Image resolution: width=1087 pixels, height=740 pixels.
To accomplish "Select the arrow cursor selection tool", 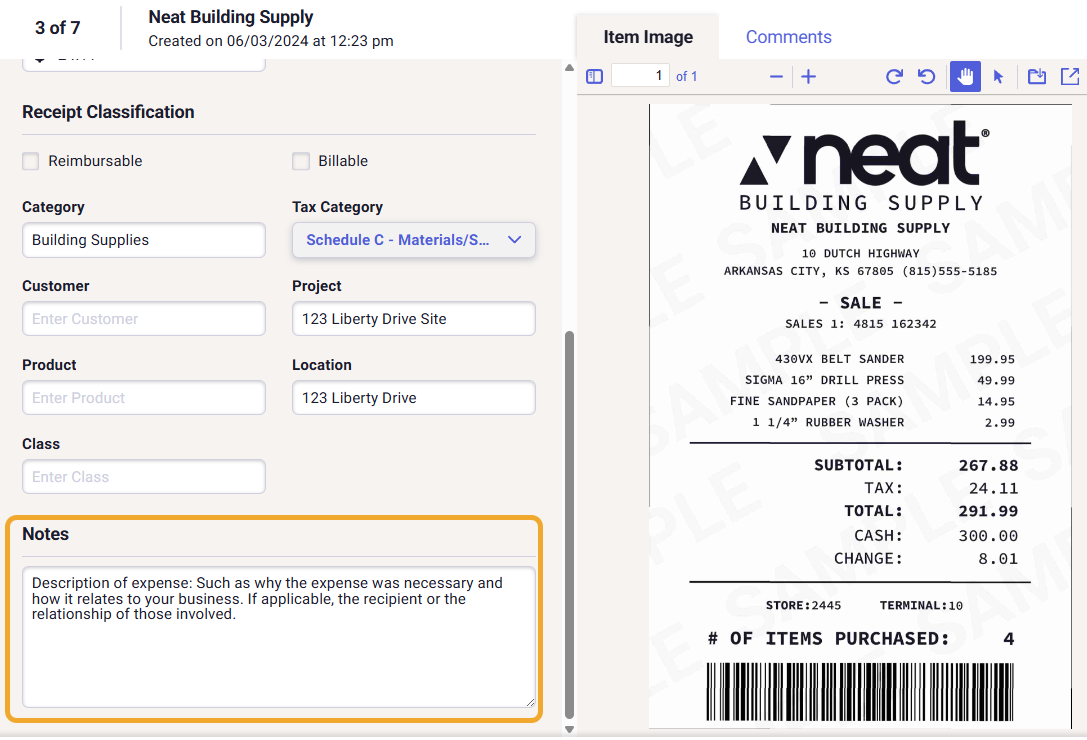I will click(998, 76).
